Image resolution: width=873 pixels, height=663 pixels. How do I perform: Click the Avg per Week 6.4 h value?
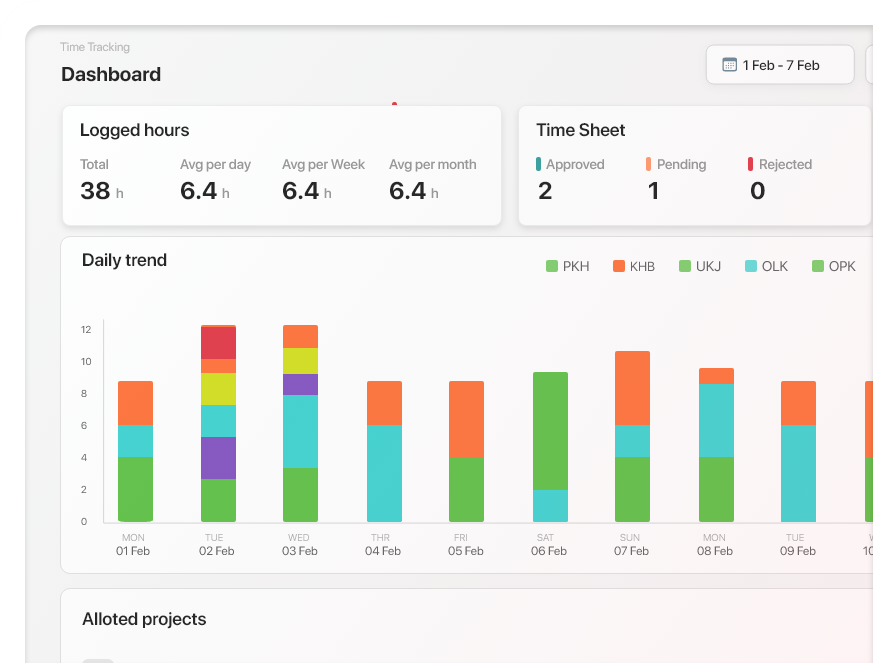point(307,191)
